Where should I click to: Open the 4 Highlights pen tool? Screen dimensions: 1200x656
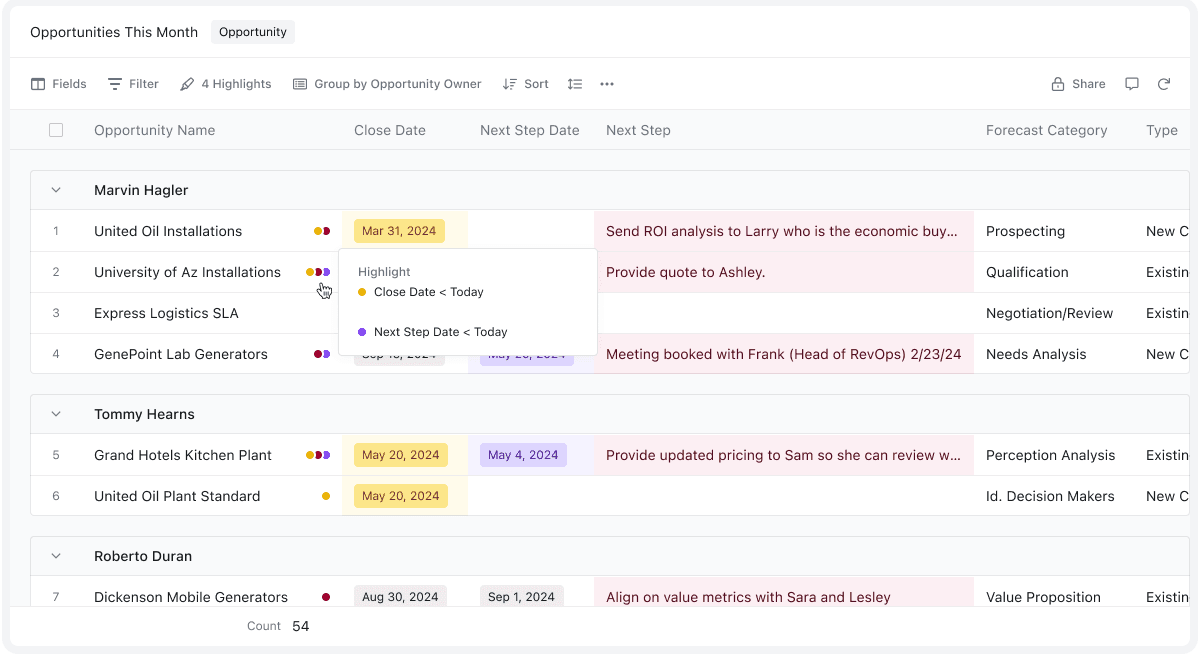[x=226, y=84]
